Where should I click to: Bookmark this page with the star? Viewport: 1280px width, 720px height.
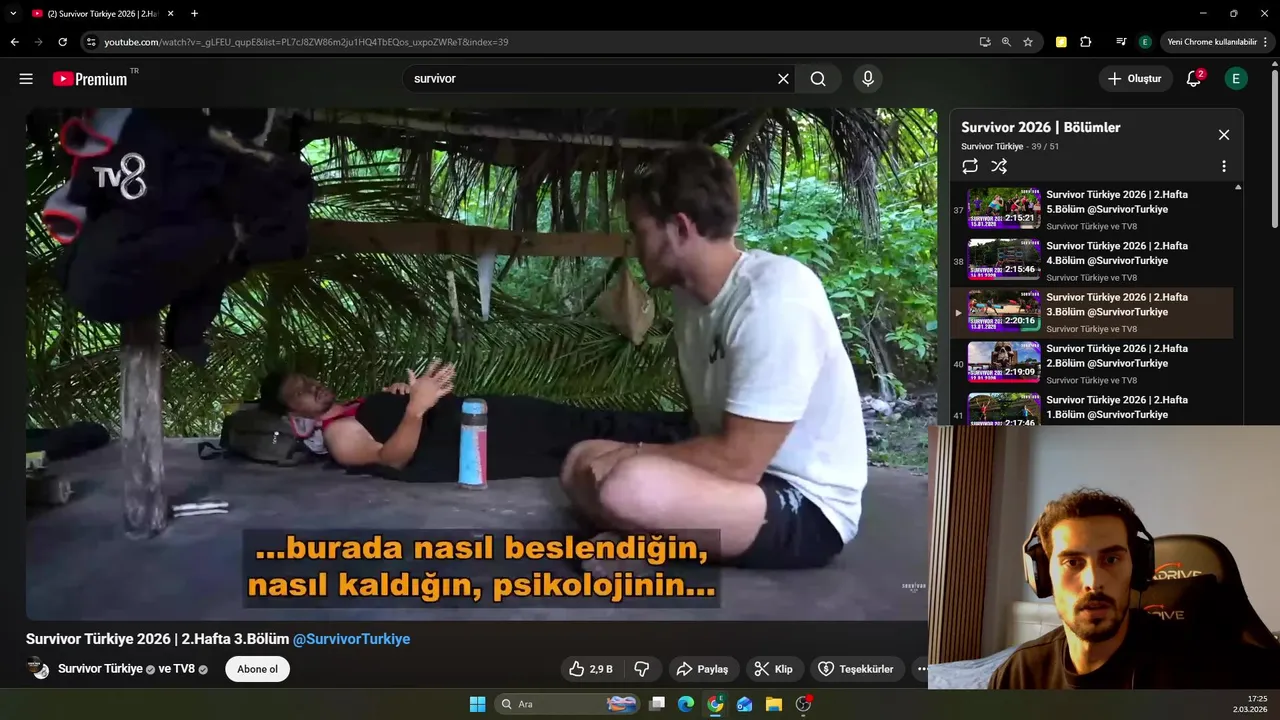1028,42
